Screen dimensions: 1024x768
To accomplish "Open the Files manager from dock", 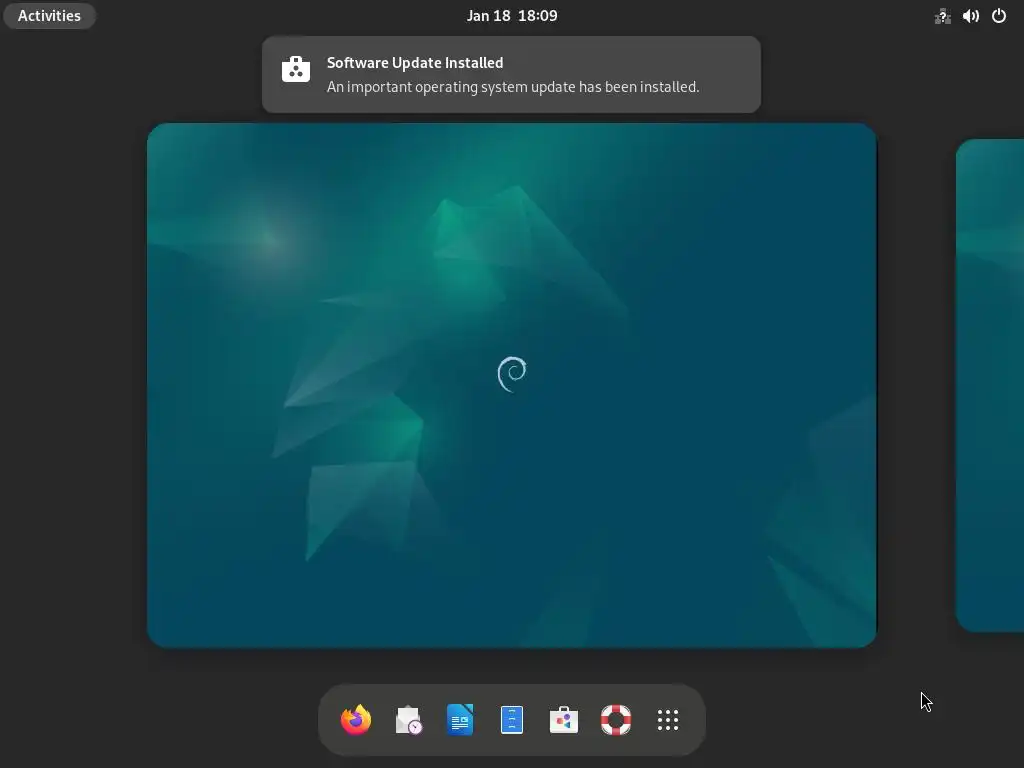I will coord(512,720).
